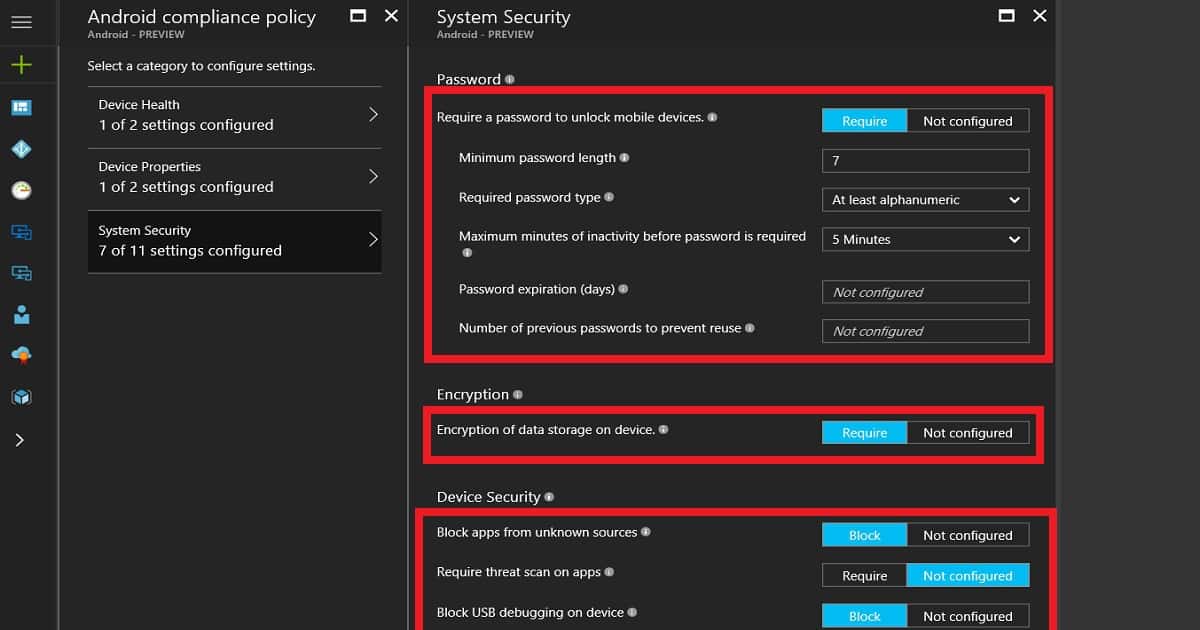Expand the Device Properties chevron

pyautogui.click(x=373, y=177)
